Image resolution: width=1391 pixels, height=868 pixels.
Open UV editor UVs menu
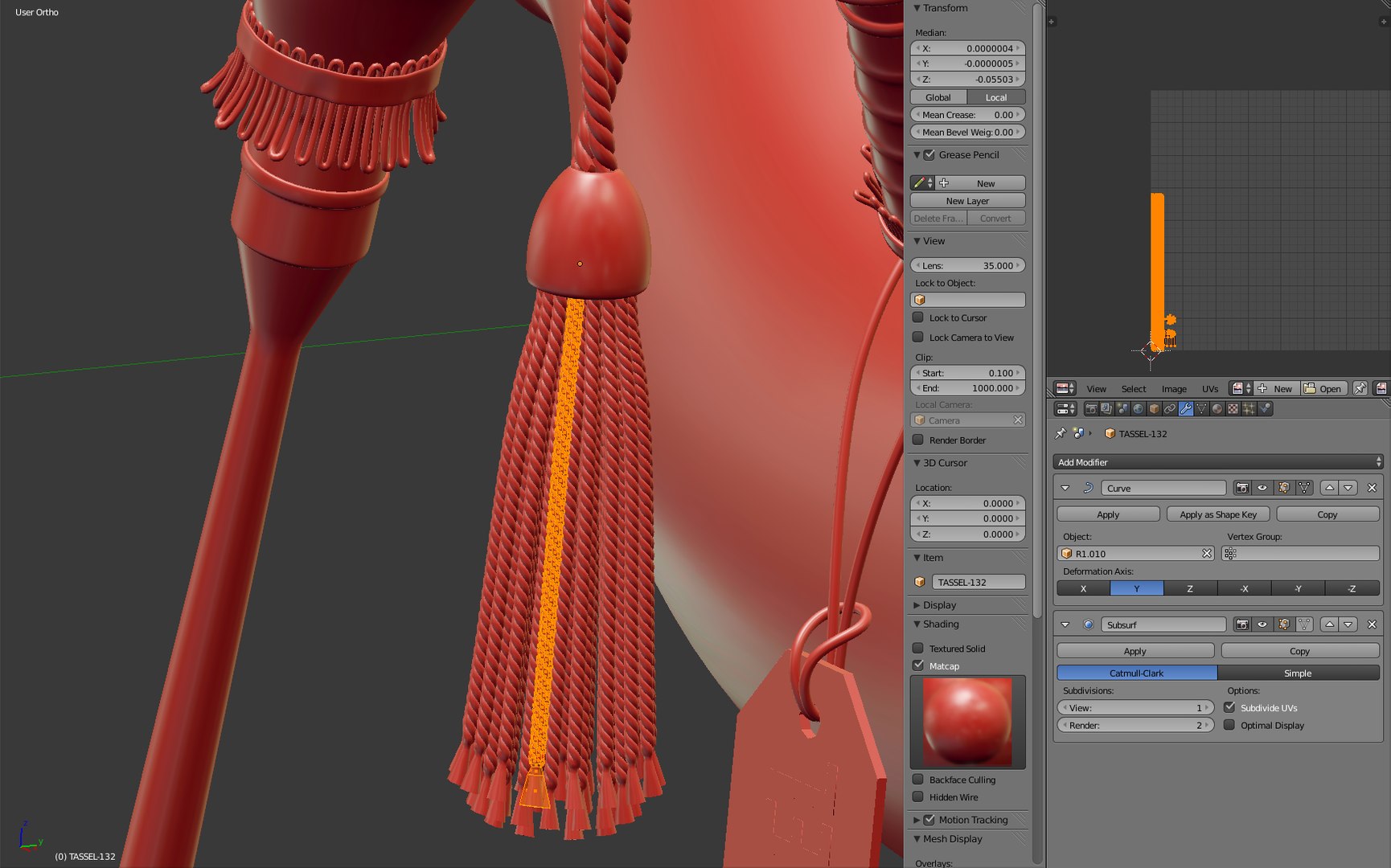point(1210,389)
